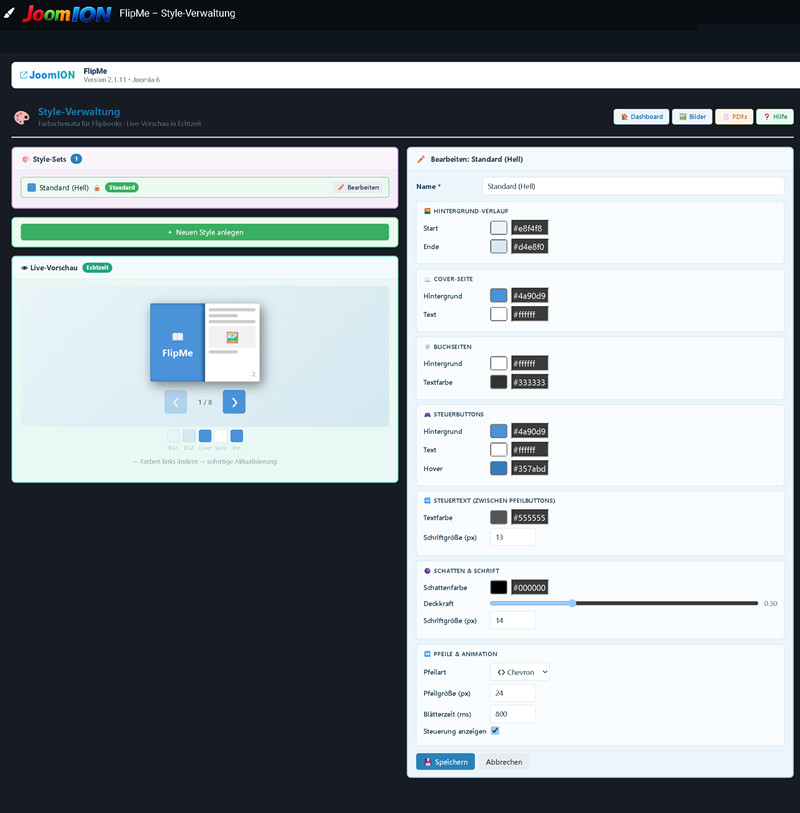Open the Steuerbuttons Hover color swatch
The image size is (800, 813).
[x=499, y=469]
